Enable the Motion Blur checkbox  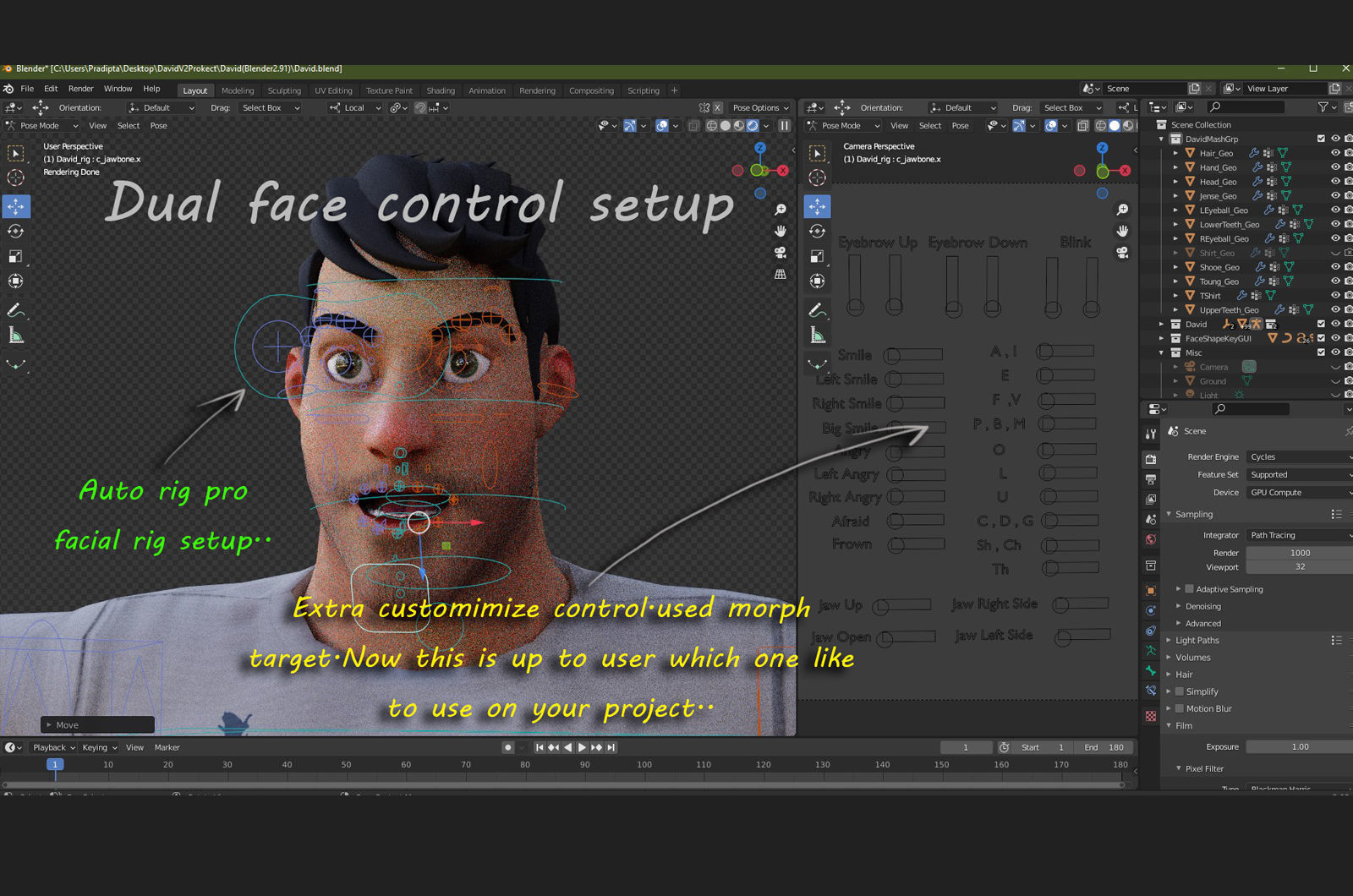(1179, 708)
